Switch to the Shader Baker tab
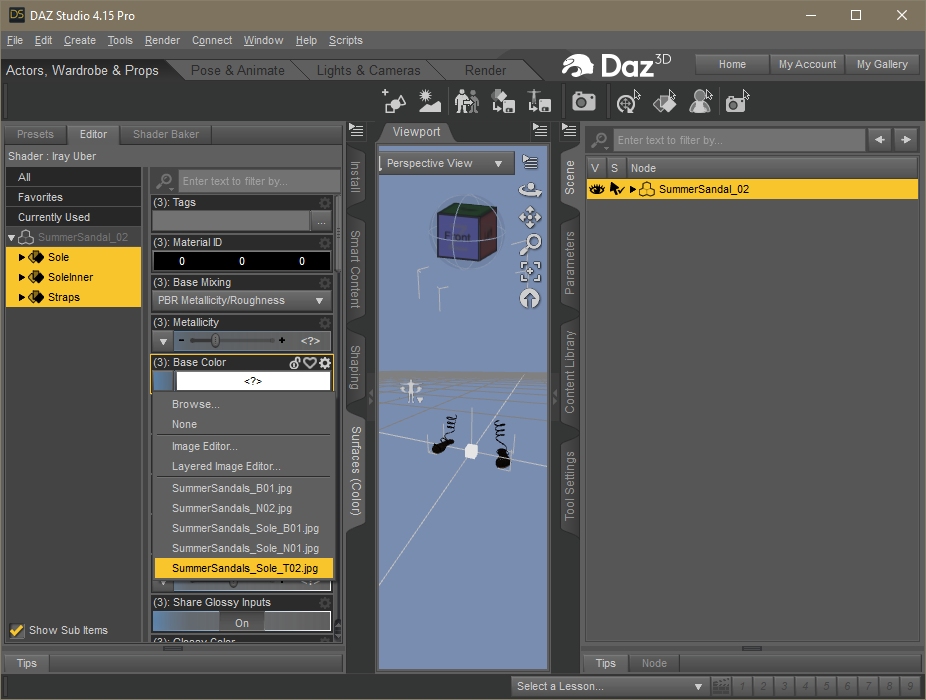This screenshot has height=700, width=926. coord(166,134)
